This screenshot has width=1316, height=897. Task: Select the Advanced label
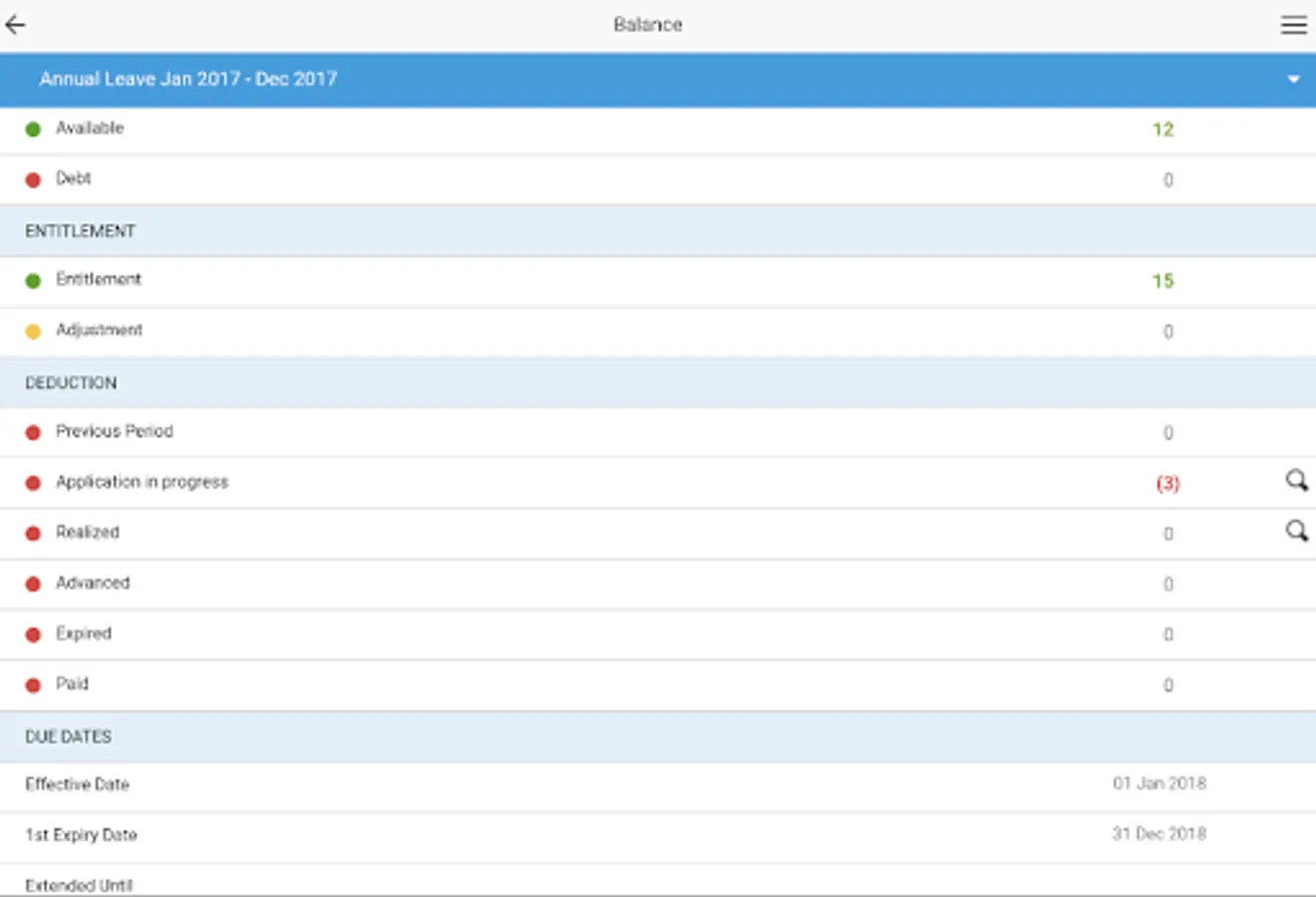click(93, 583)
